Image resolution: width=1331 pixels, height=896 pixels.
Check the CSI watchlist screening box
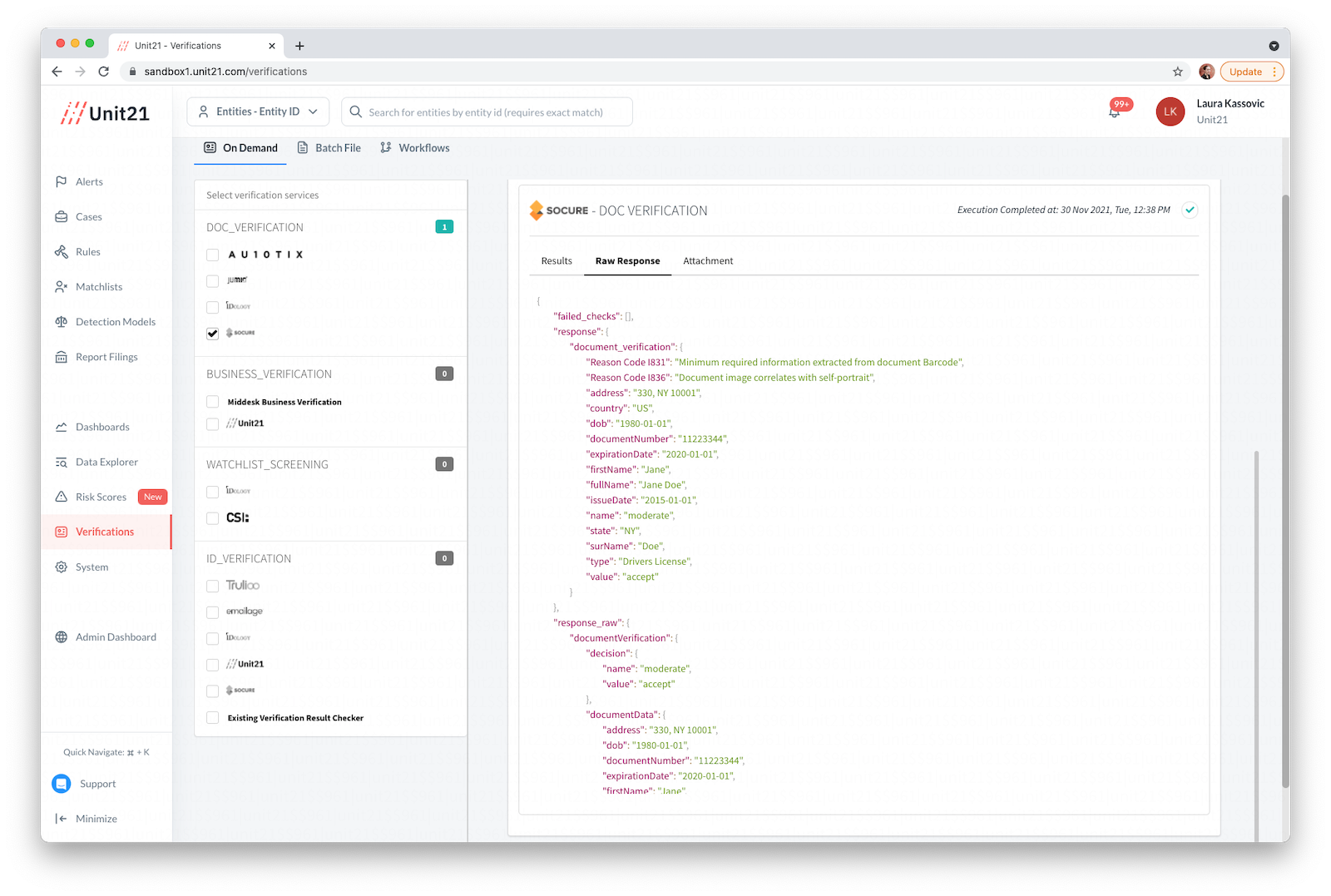(213, 518)
